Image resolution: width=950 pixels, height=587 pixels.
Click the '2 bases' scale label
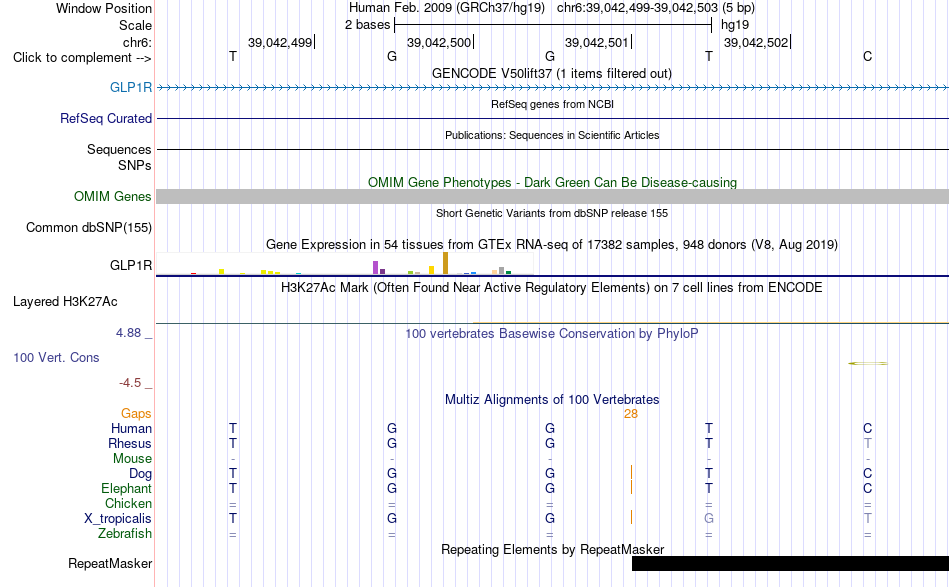367,25
